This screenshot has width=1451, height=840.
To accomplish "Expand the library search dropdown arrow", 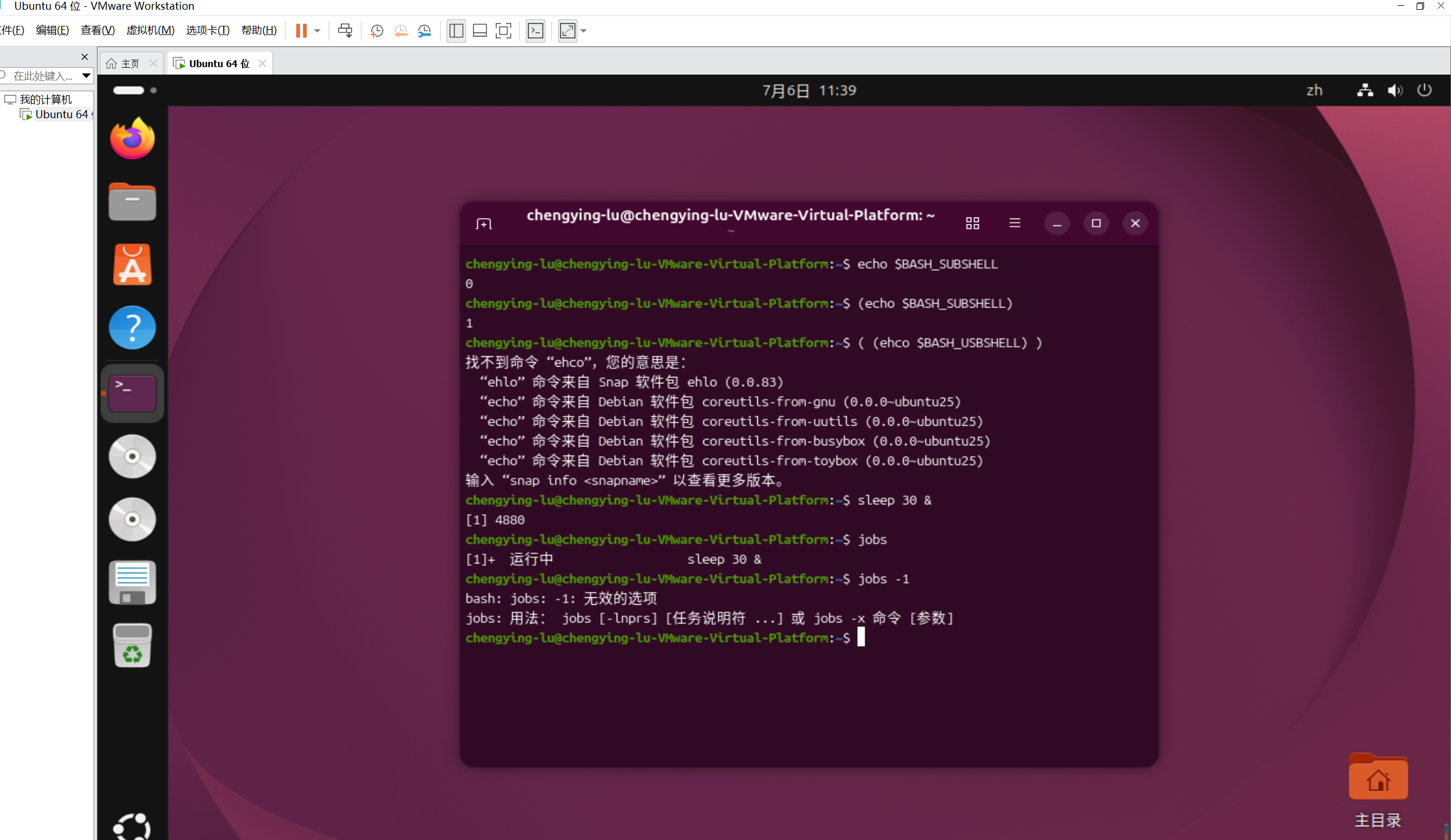I will [x=87, y=75].
